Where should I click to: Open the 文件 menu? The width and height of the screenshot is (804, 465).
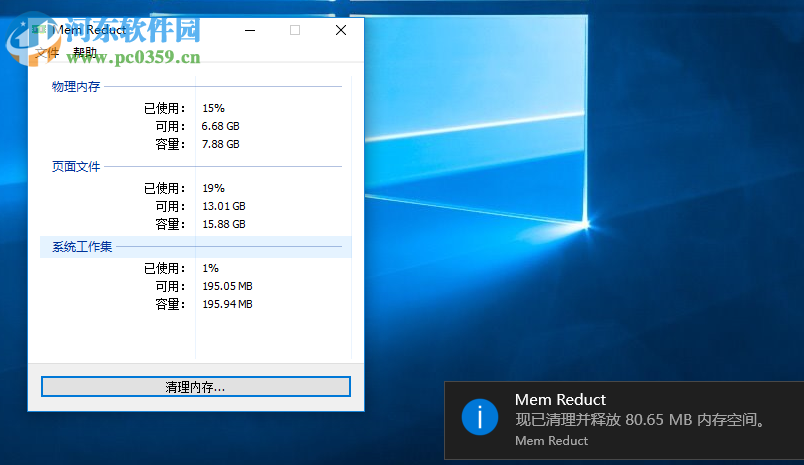point(47,52)
